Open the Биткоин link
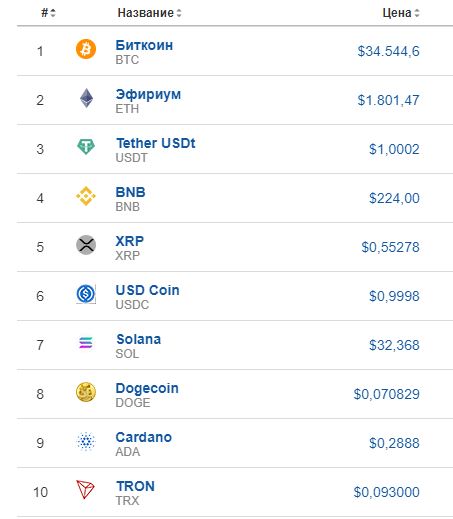Image resolution: width=453 pixels, height=519 pixels. pos(144,45)
